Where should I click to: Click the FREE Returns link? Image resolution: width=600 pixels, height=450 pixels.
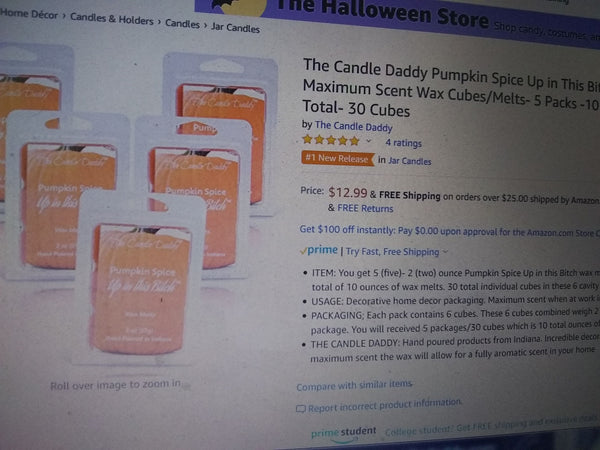coord(365,209)
